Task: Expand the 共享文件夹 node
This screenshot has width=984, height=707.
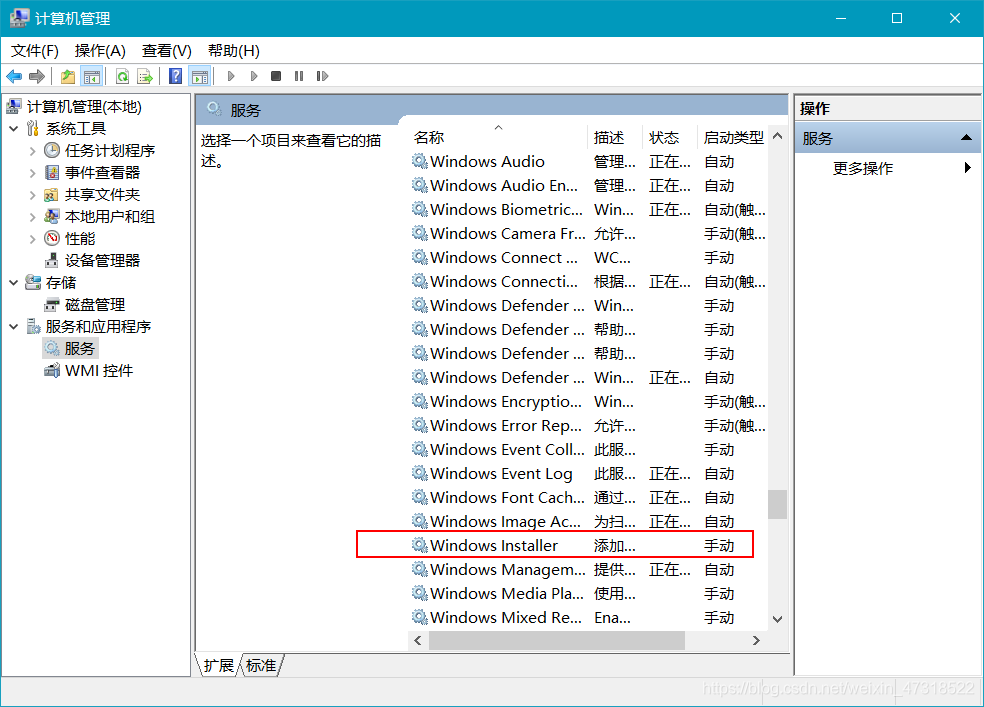Action: [33, 194]
